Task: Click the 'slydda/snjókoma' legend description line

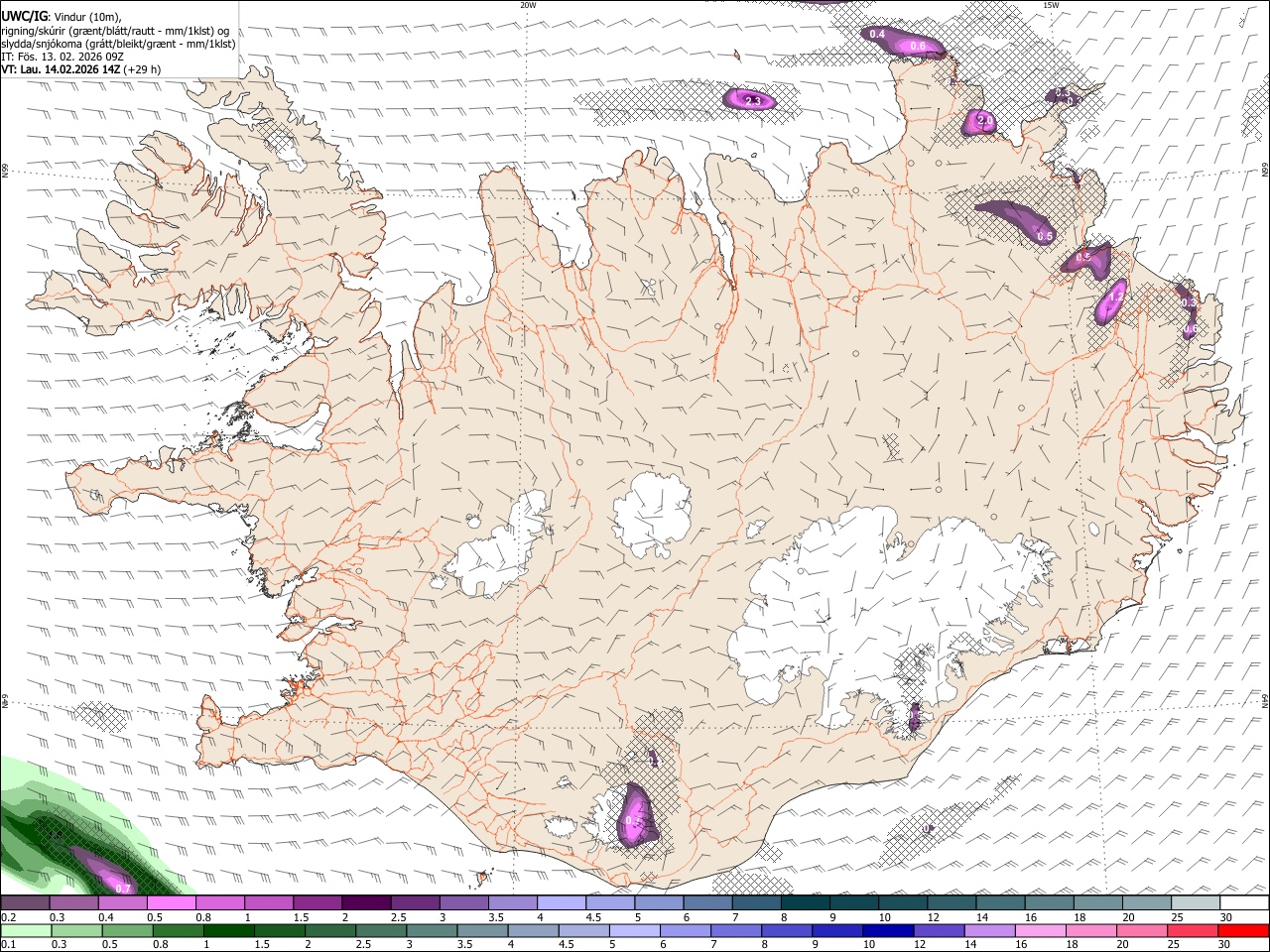Action: pos(118,43)
